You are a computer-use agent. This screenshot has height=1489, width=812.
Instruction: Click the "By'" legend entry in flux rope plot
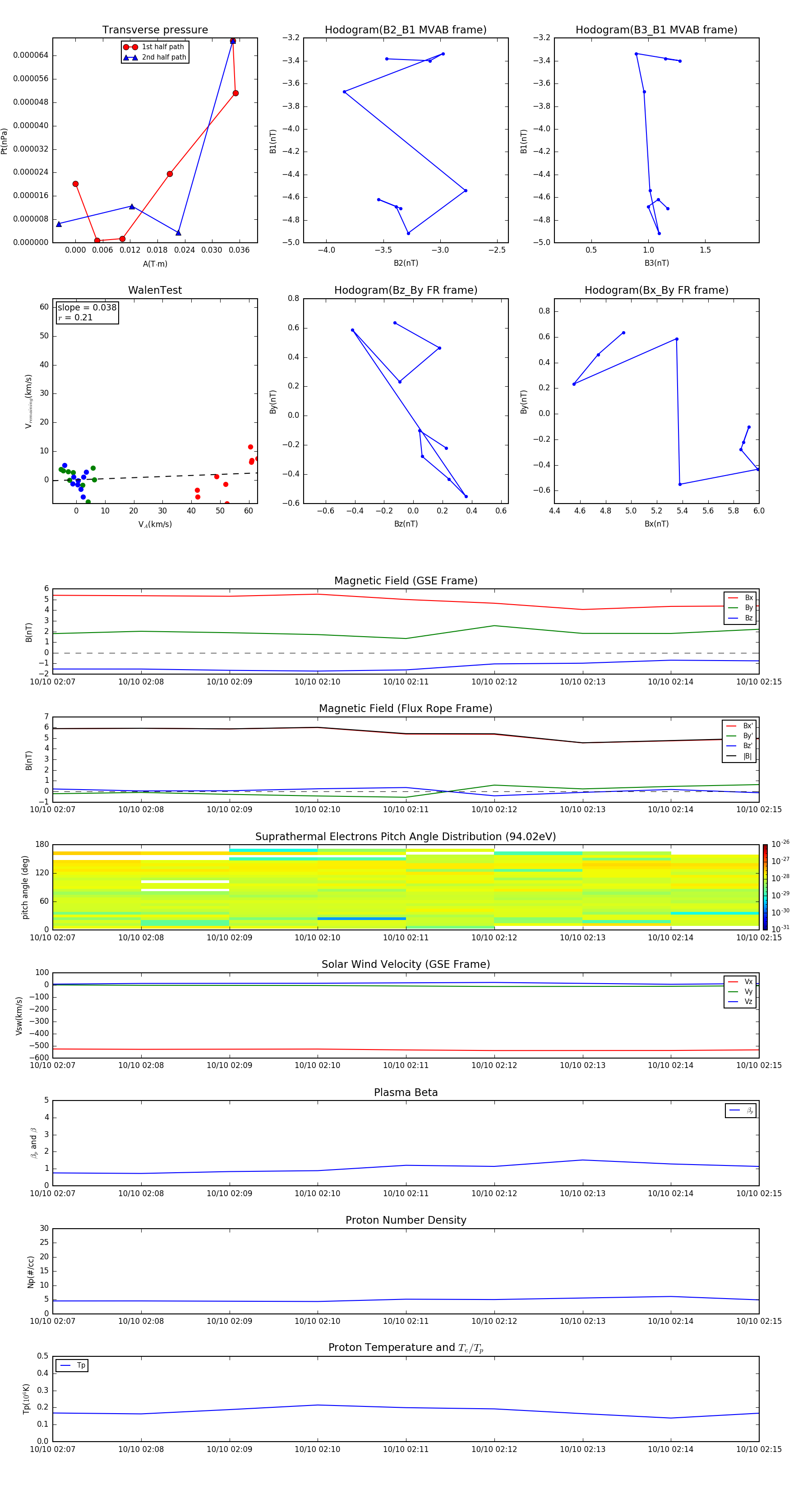click(739, 736)
